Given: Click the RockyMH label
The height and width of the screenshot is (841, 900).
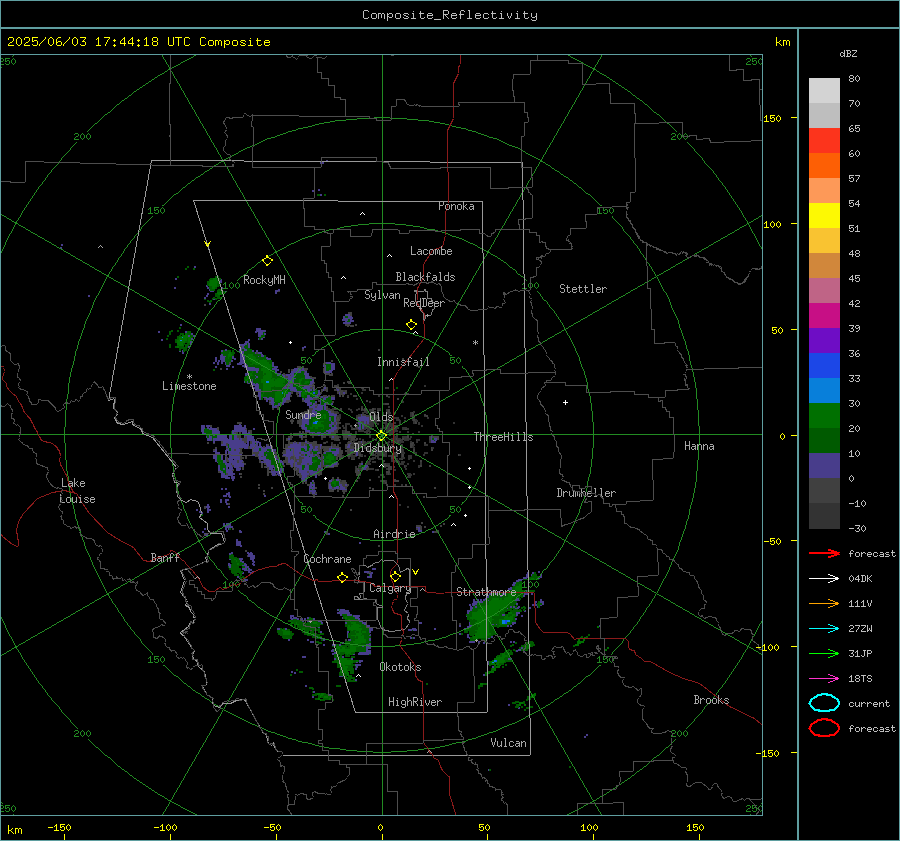Looking at the screenshot, I should click(264, 280).
